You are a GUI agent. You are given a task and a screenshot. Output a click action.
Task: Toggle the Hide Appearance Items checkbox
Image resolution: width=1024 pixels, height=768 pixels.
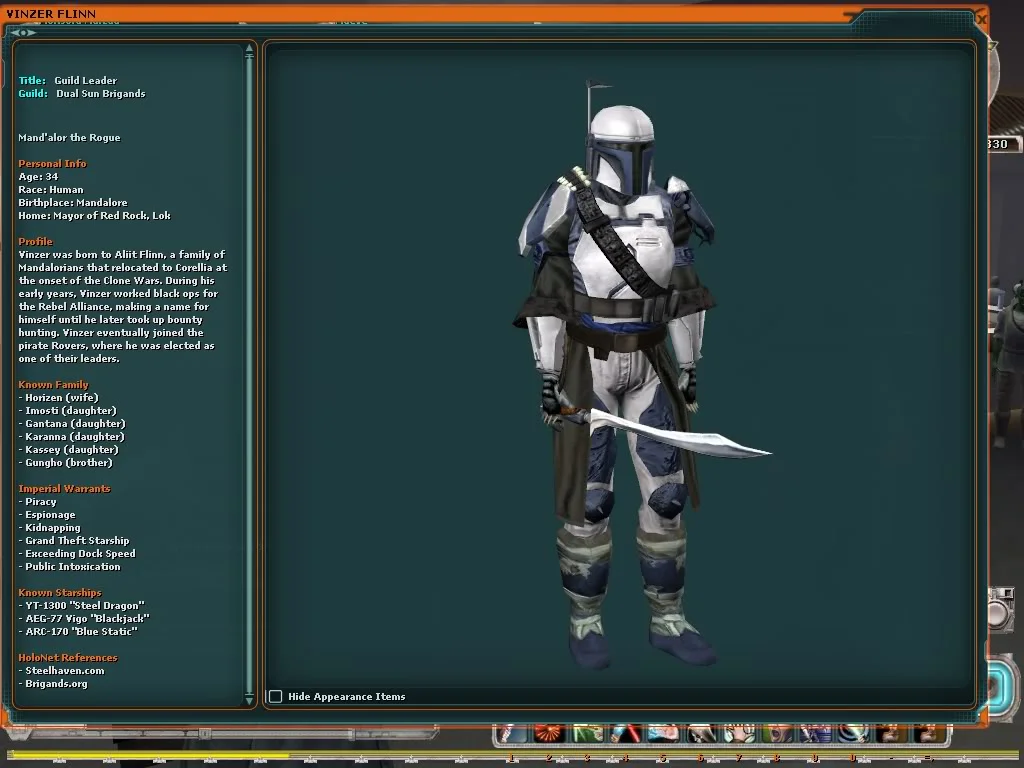point(276,696)
